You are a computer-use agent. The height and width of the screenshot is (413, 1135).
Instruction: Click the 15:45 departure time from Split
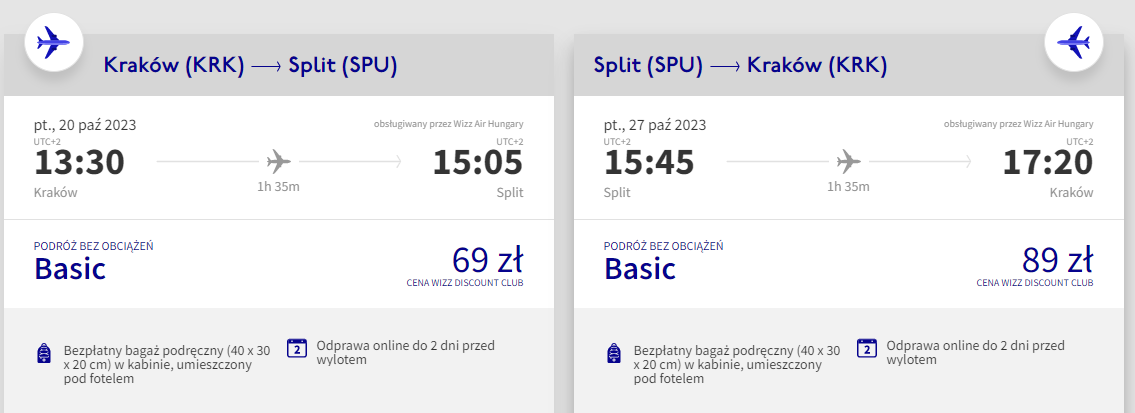point(649,162)
